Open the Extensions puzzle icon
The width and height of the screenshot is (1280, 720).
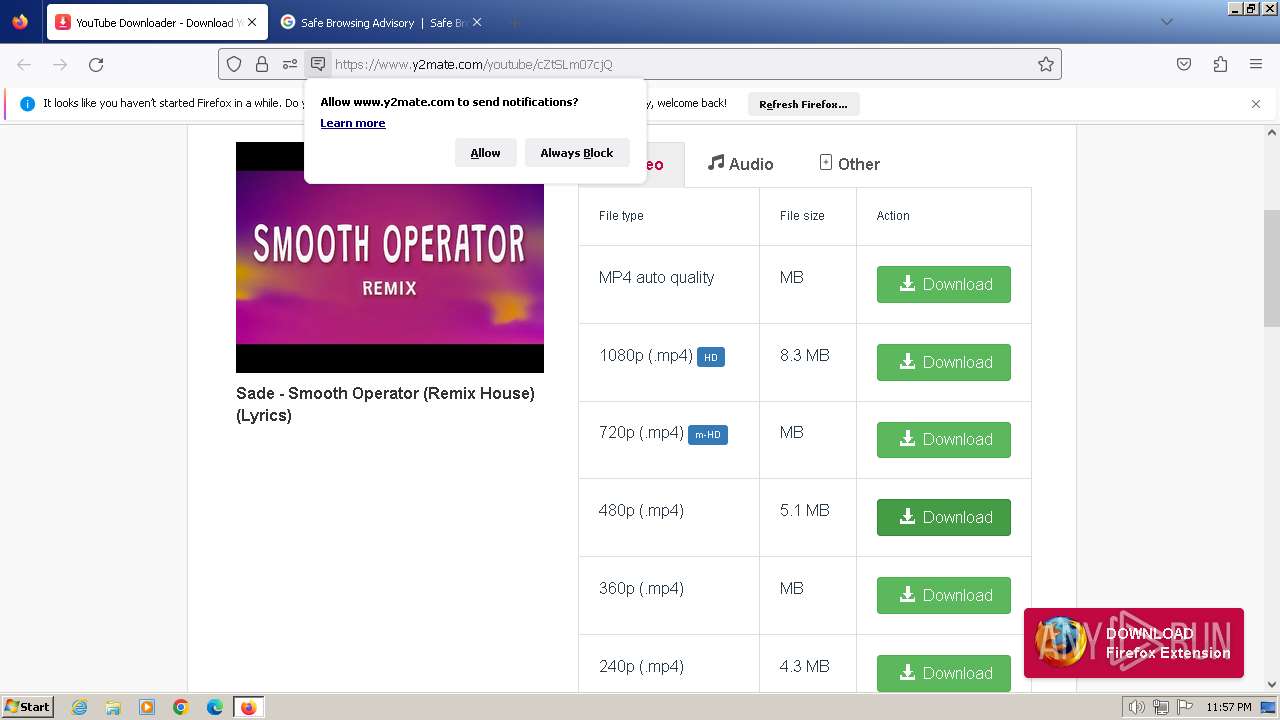click(1220, 64)
